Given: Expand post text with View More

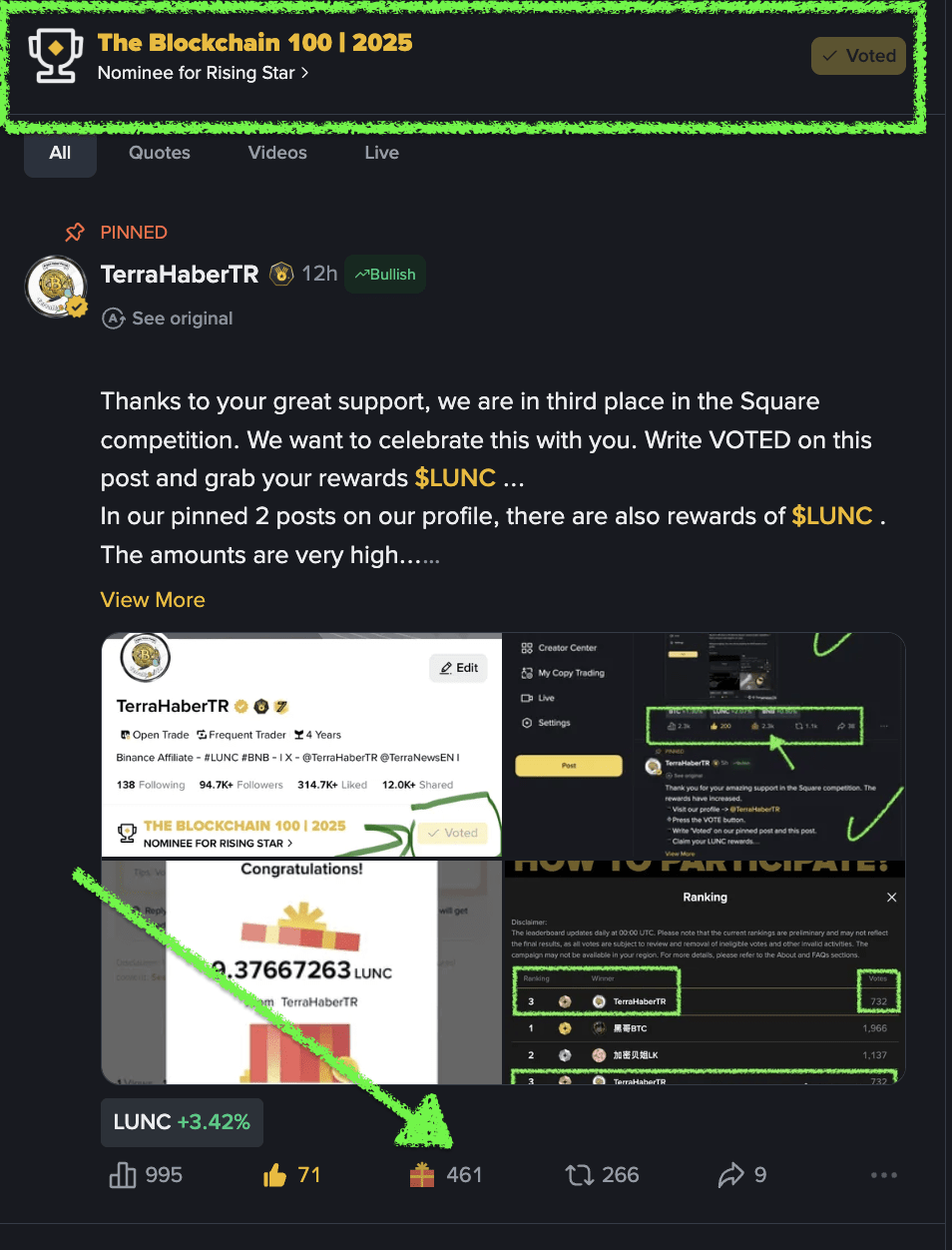Looking at the screenshot, I should pyautogui.click(x=153, y=600).
